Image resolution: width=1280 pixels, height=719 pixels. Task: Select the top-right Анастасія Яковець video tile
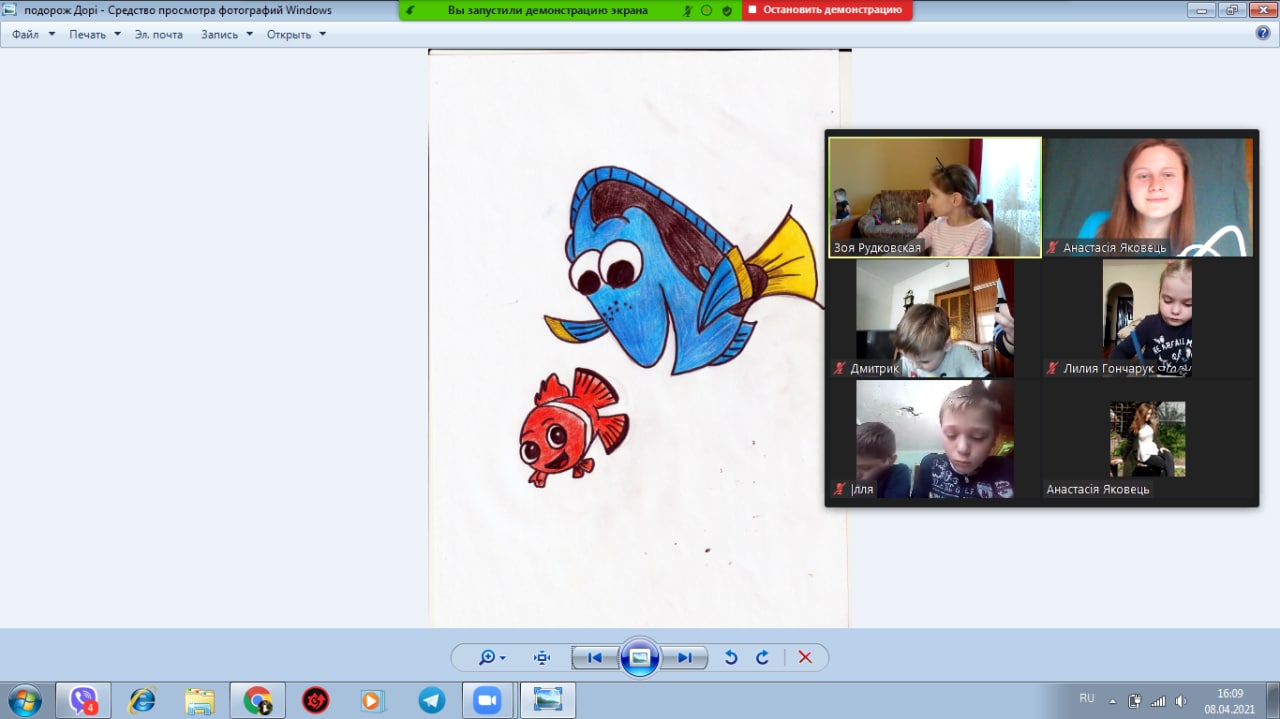click(x=1148, y=197)
